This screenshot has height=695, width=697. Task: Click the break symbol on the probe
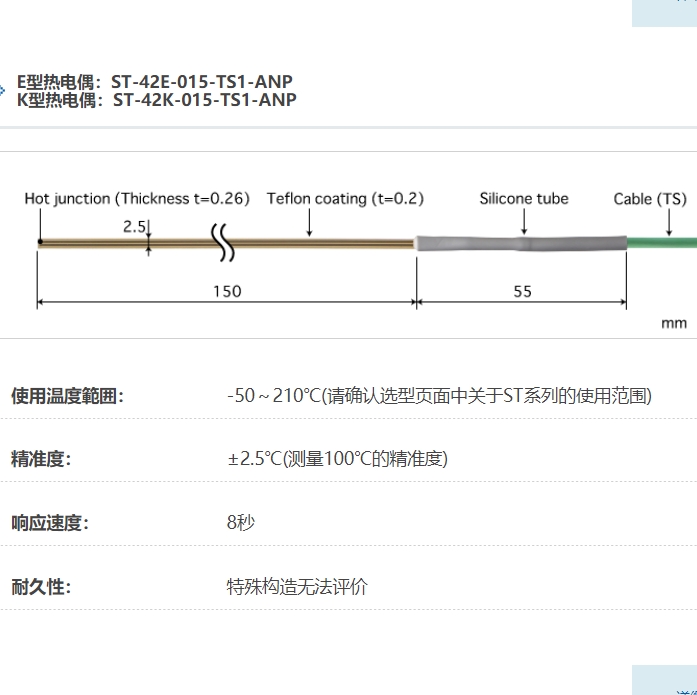coord(222,243)
